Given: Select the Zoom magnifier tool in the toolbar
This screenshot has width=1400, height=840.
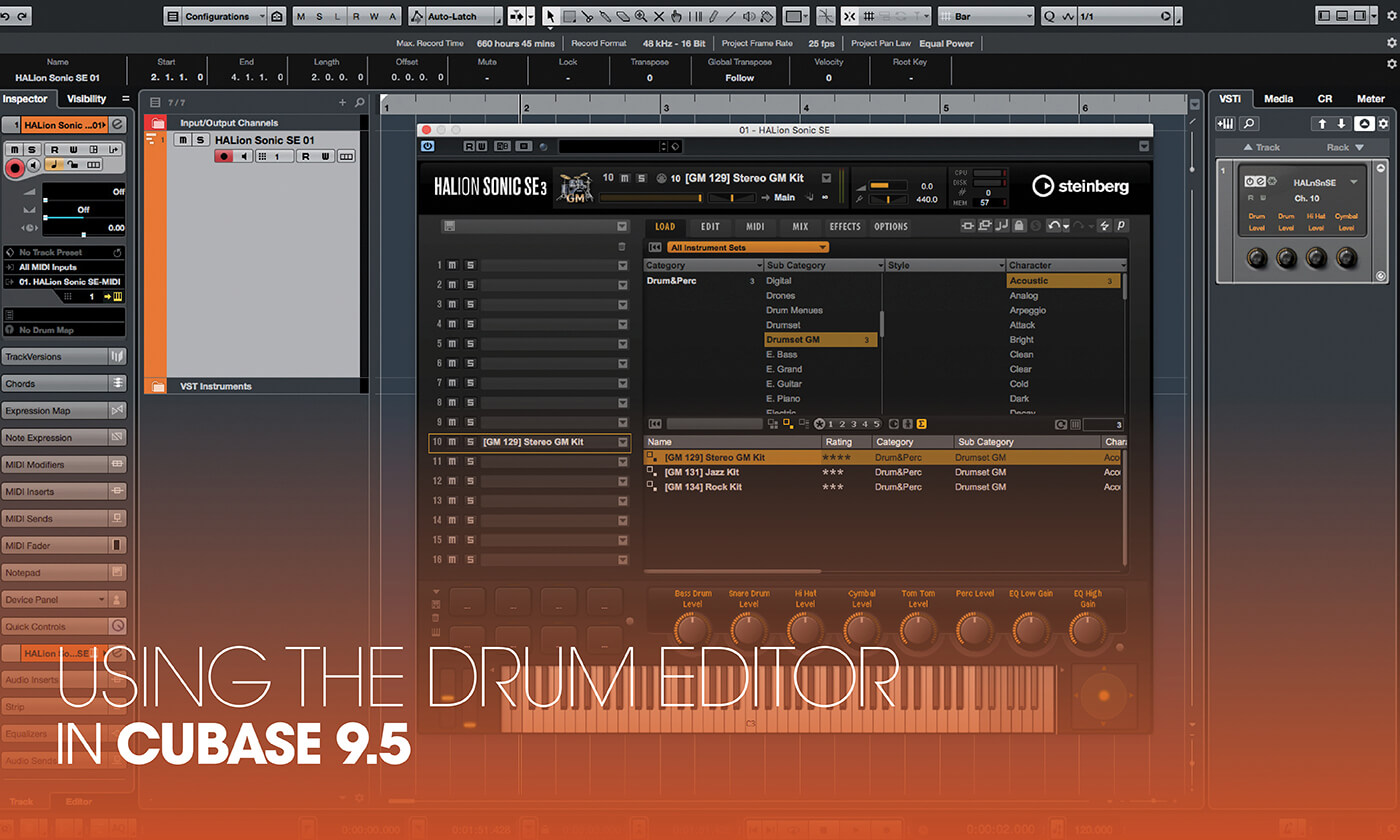Looking at the screenshot, I should pos(641,16).
